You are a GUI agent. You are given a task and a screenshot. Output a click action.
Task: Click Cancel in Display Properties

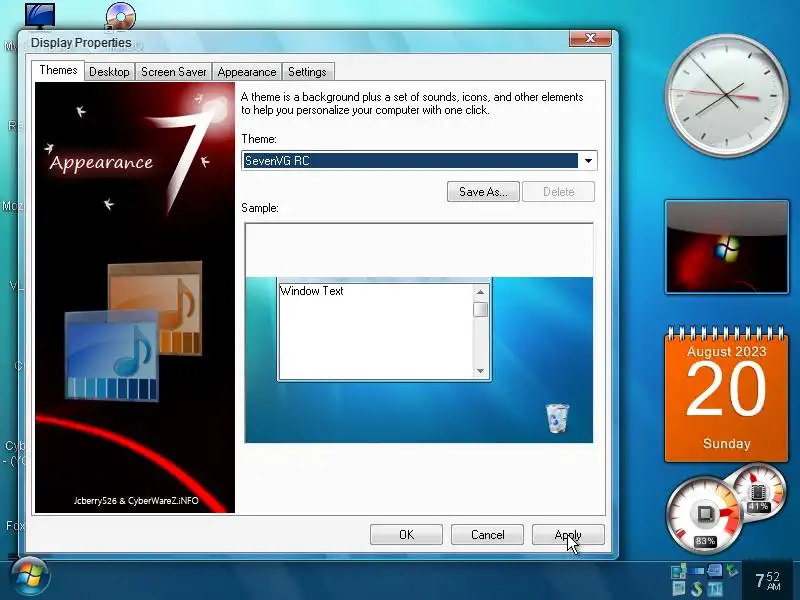(x=487, y=535)
